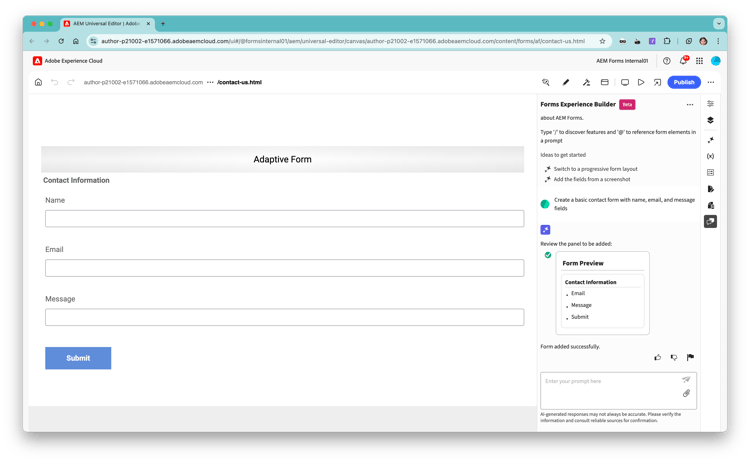
Task: Undo the last change in editor
Action: 55,82
